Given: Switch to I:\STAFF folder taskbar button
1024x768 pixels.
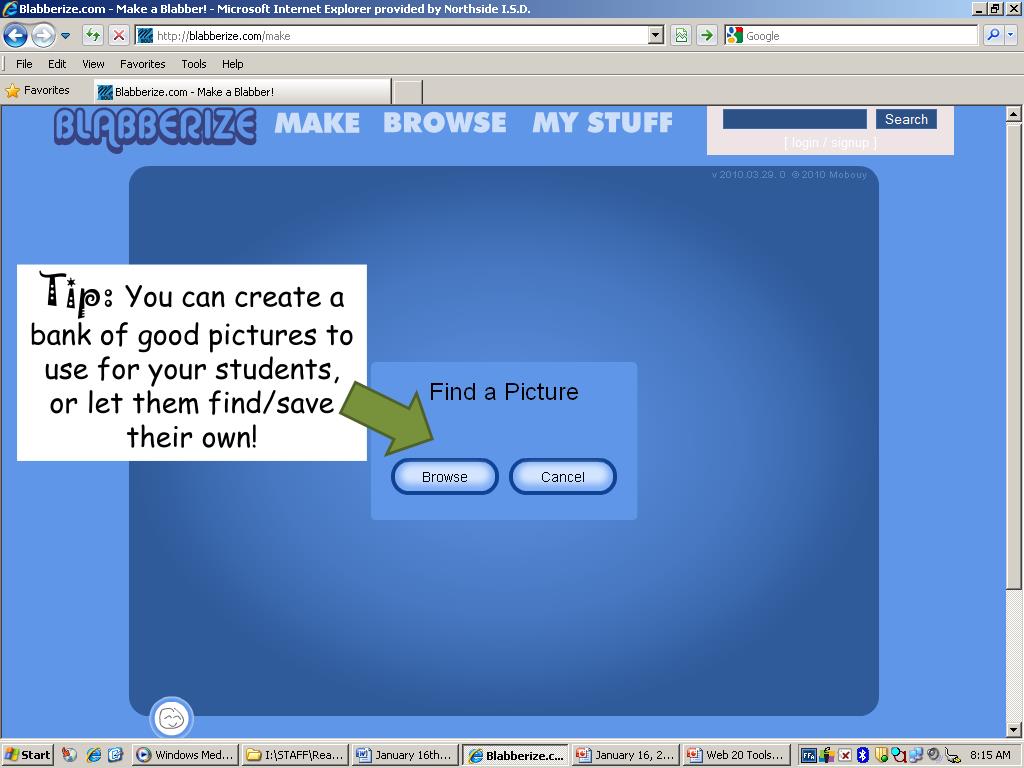Looking at the screenshot, I should (295, 755).
